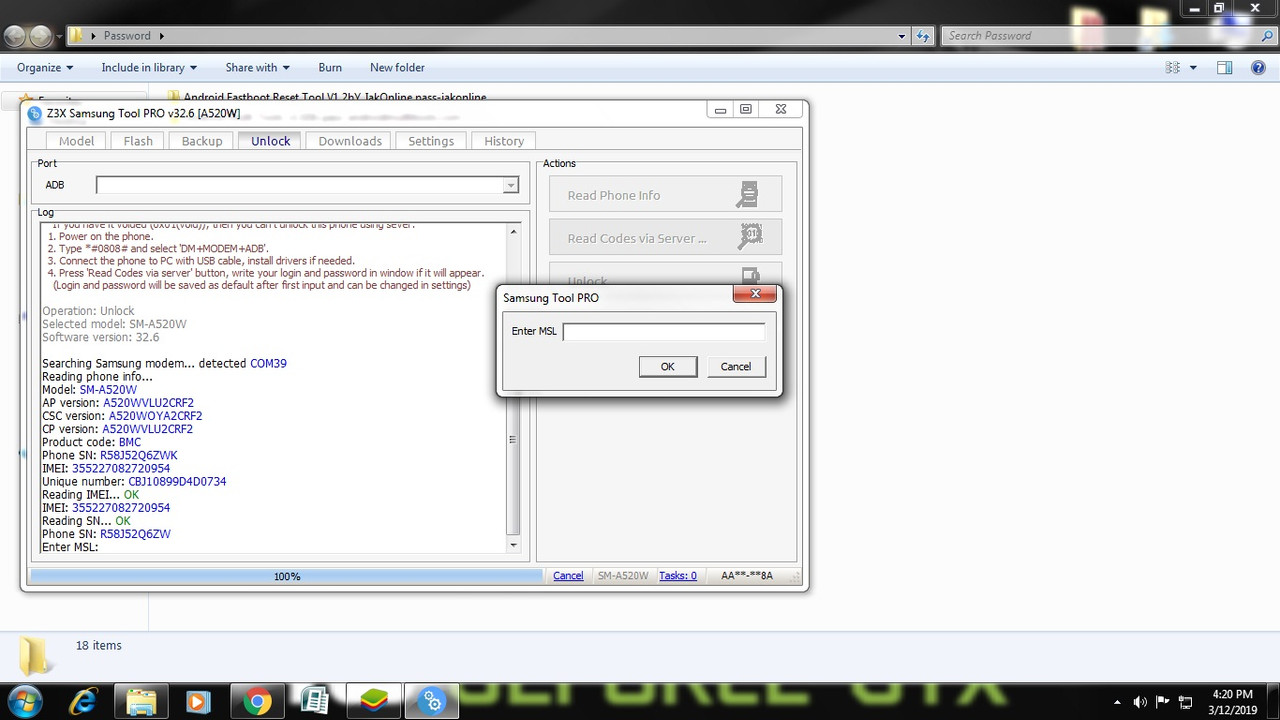Click Read Codes via Server button
The image size is (1280, 720).
[665, 238]
